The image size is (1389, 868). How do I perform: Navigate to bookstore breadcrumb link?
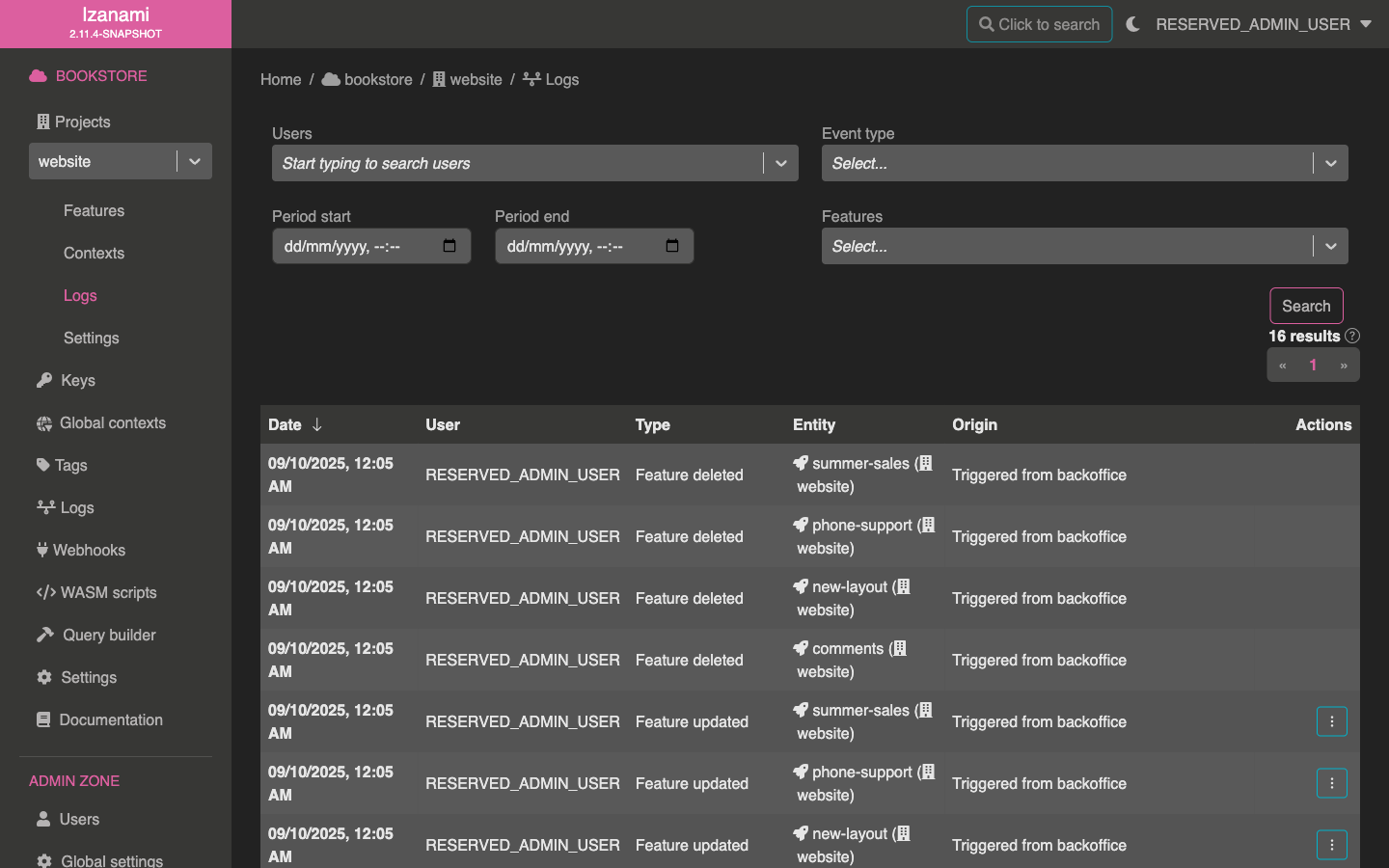point(377,79)
